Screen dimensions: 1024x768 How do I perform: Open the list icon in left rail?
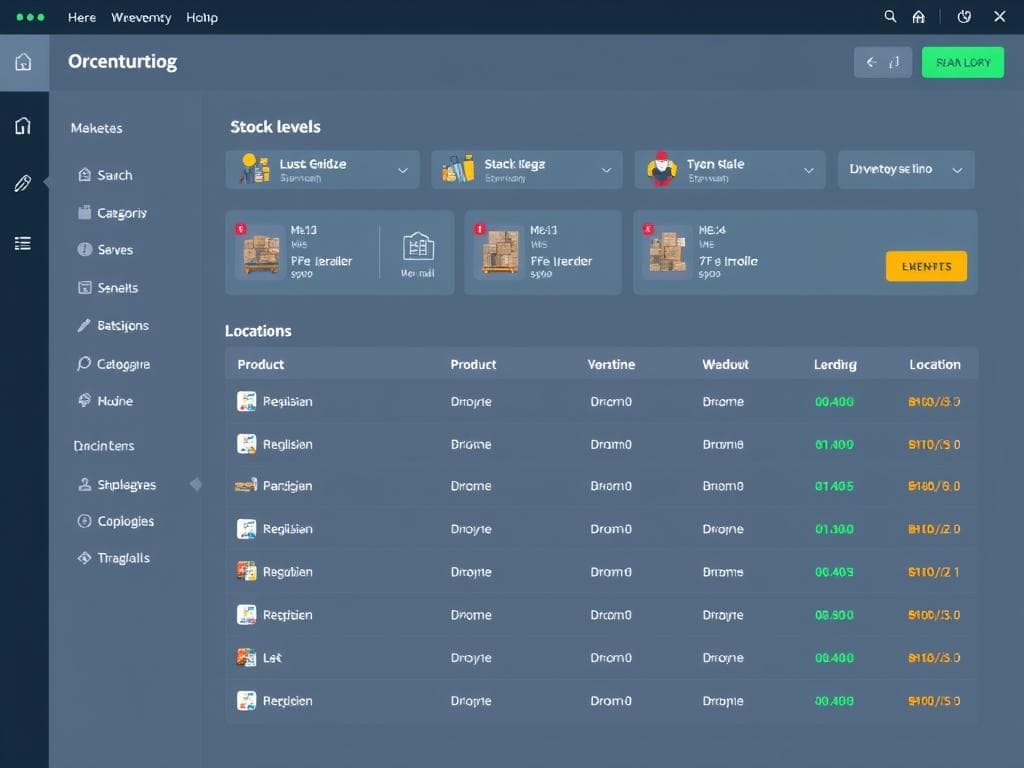tap(23, 244)
